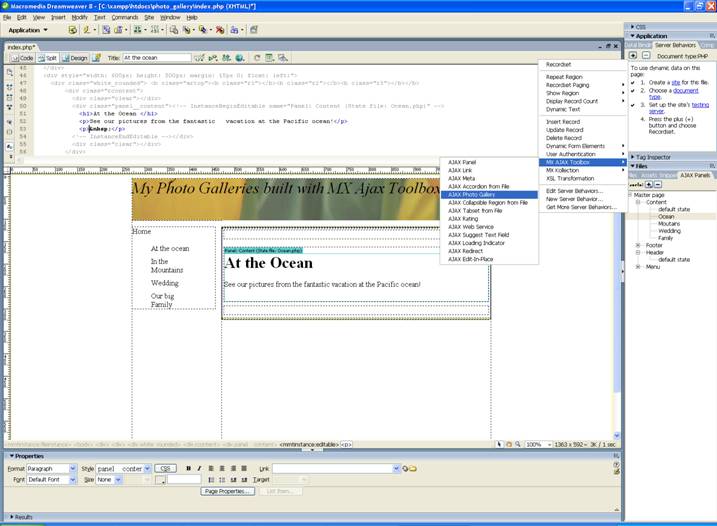This screenshot has height=526, width=717.
Task: Open Preview in Browser globe icon
Action: pos(240,58)
